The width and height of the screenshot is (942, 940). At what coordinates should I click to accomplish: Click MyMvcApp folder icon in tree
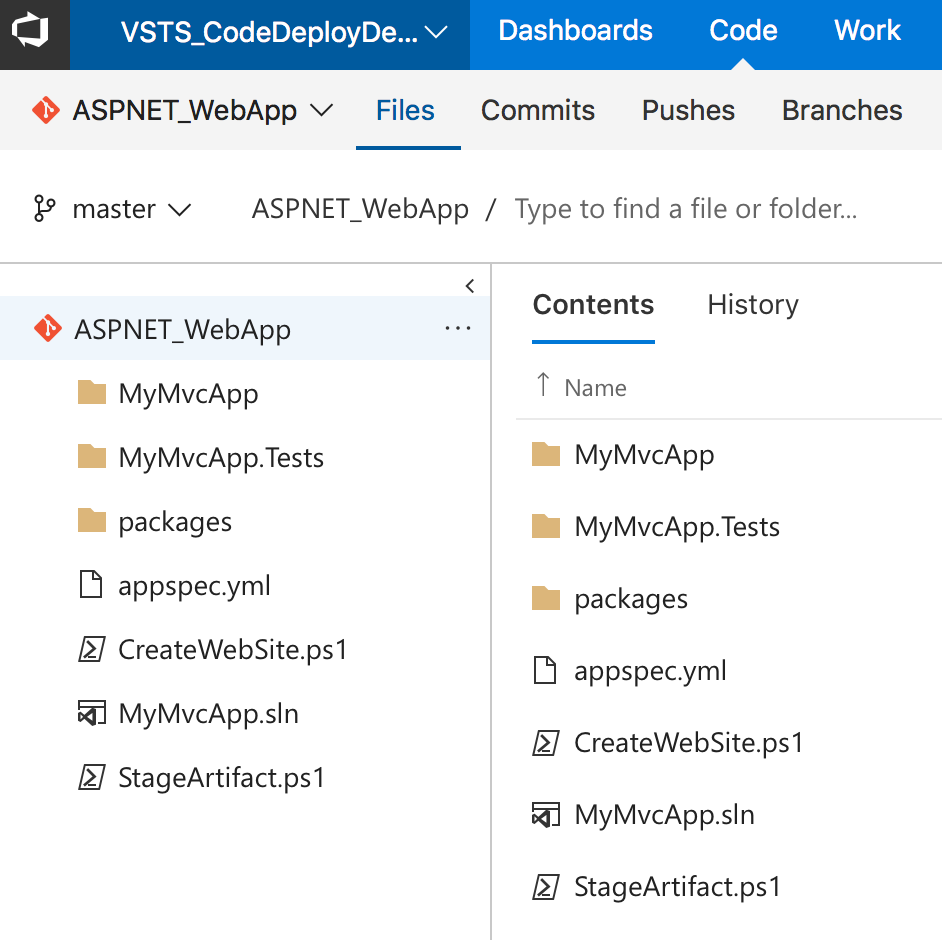click(x=92, y=392)
